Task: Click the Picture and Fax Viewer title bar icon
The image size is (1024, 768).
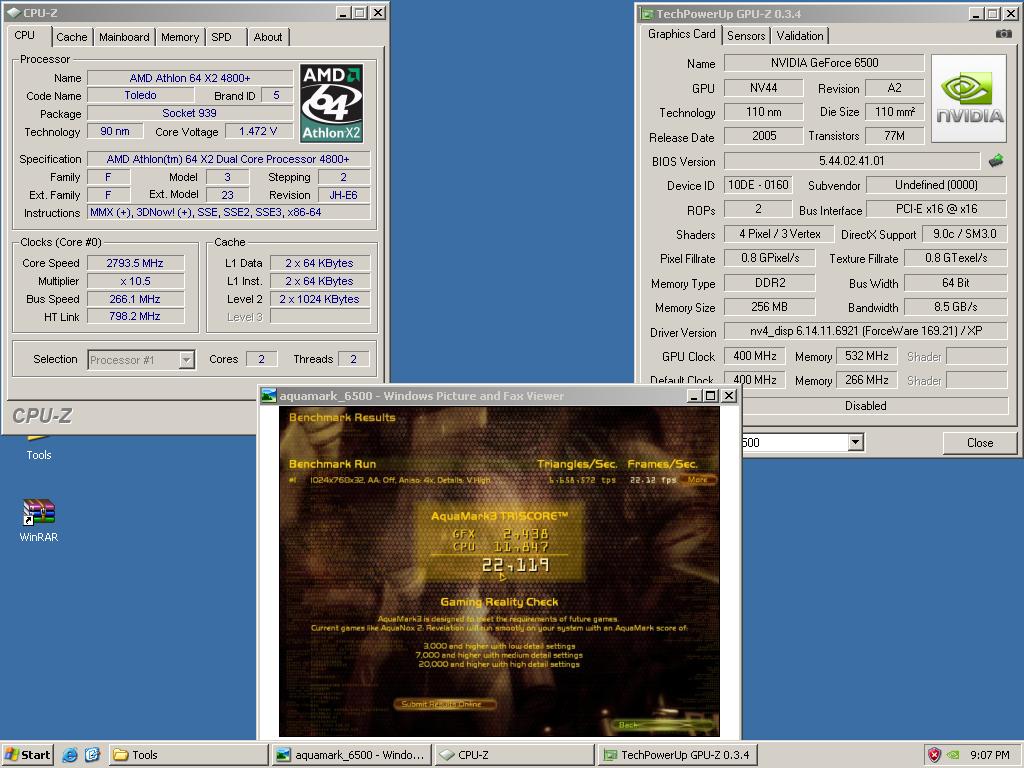Action: coord(268,396)
